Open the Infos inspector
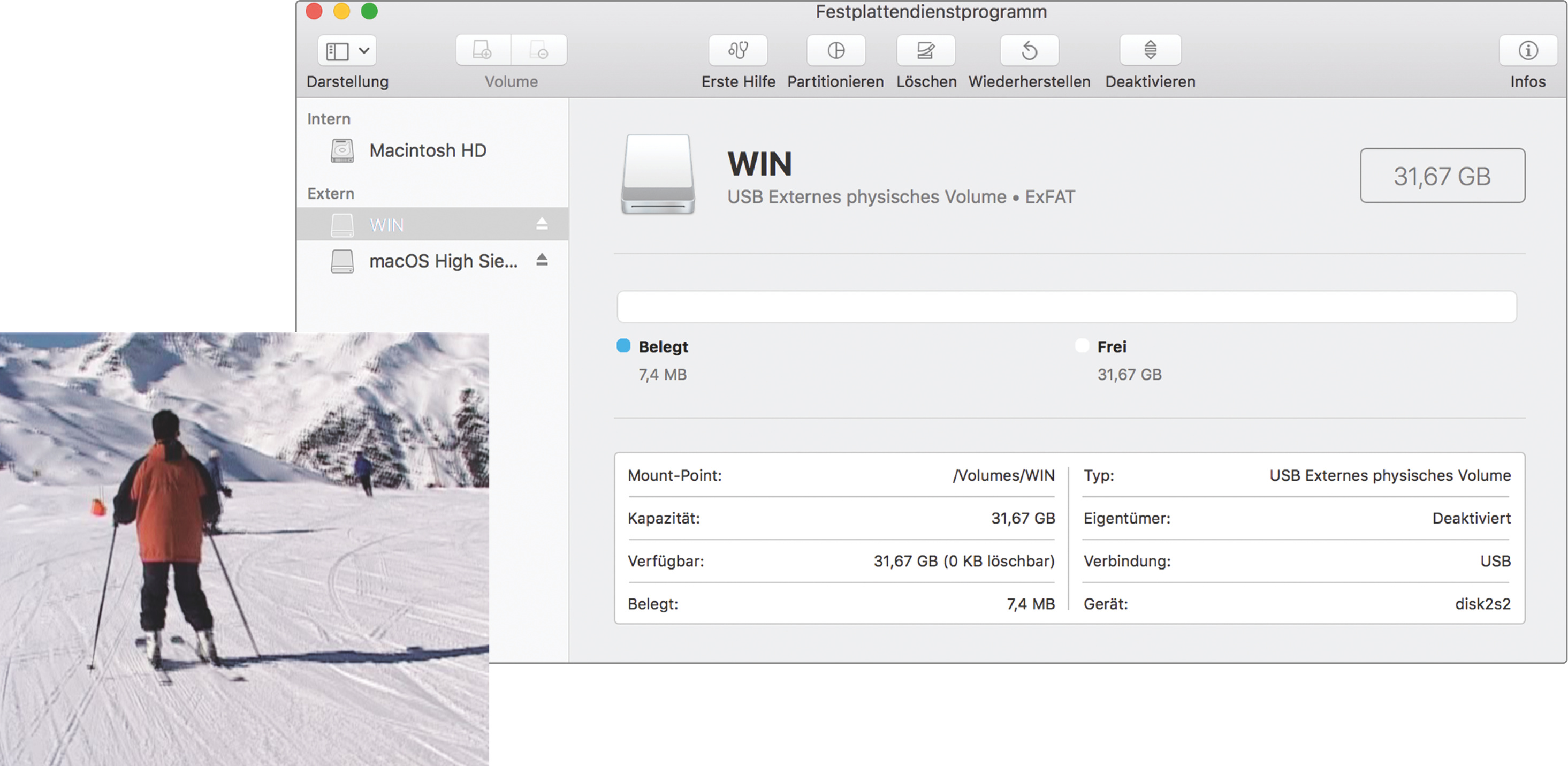The height and width of the screenshot is (766, 1568). coord(1528,50)
